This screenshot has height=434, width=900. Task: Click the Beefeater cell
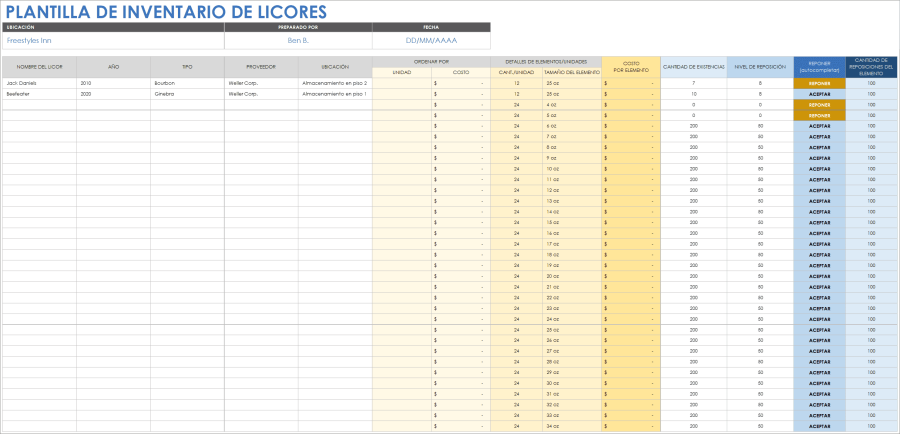click(x=40, y=94)
